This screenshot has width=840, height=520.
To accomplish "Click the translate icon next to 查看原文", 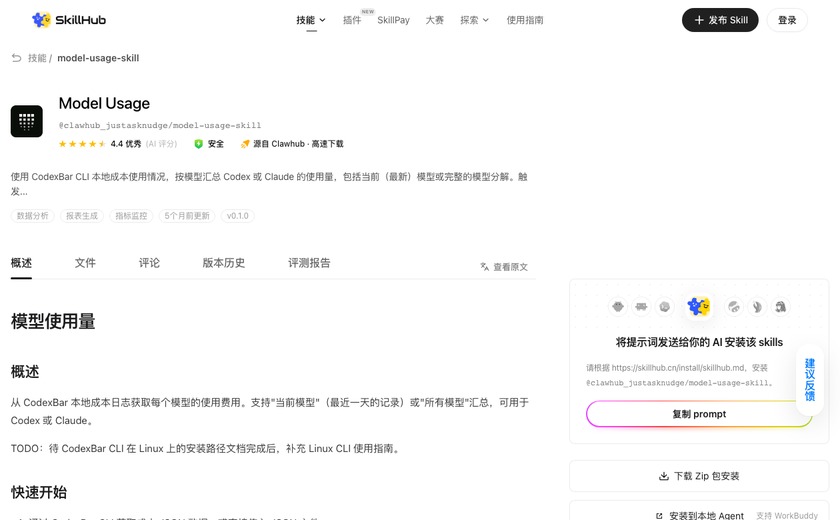I will click(485, 267).
